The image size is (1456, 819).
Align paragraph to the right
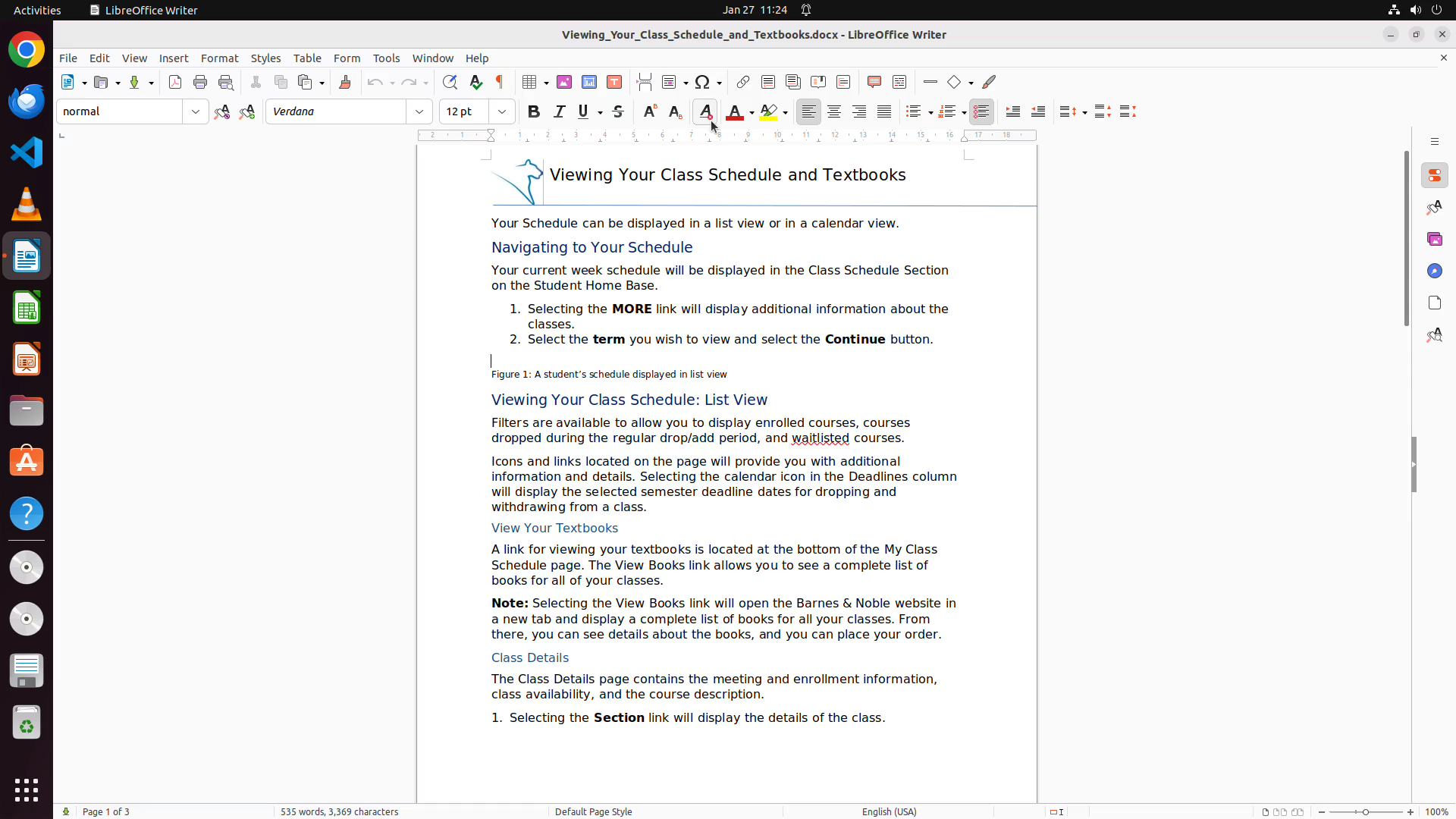click(x=859, y=111)
